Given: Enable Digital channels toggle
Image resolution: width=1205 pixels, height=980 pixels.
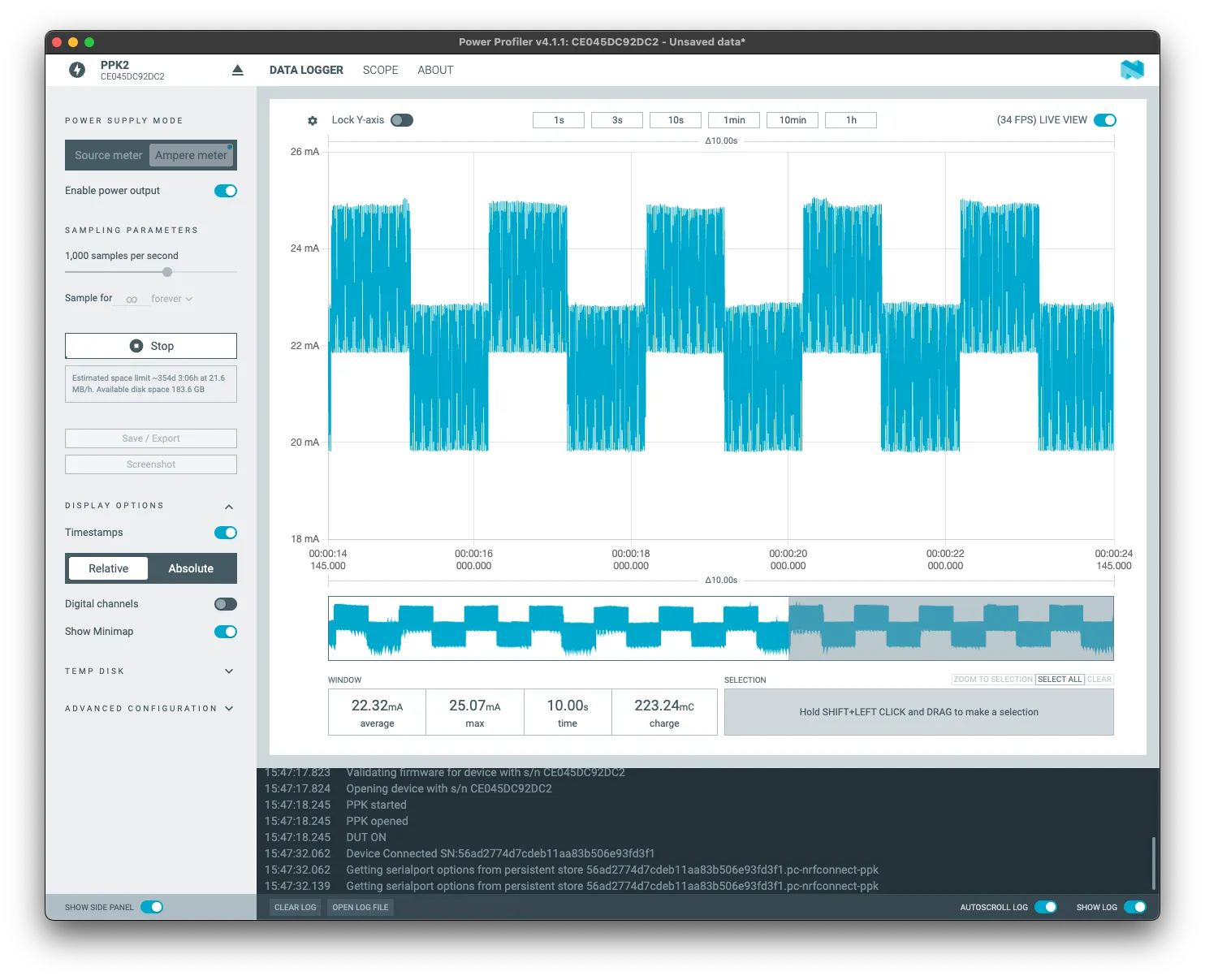Looking at the screenshot, I should (225, 604).
